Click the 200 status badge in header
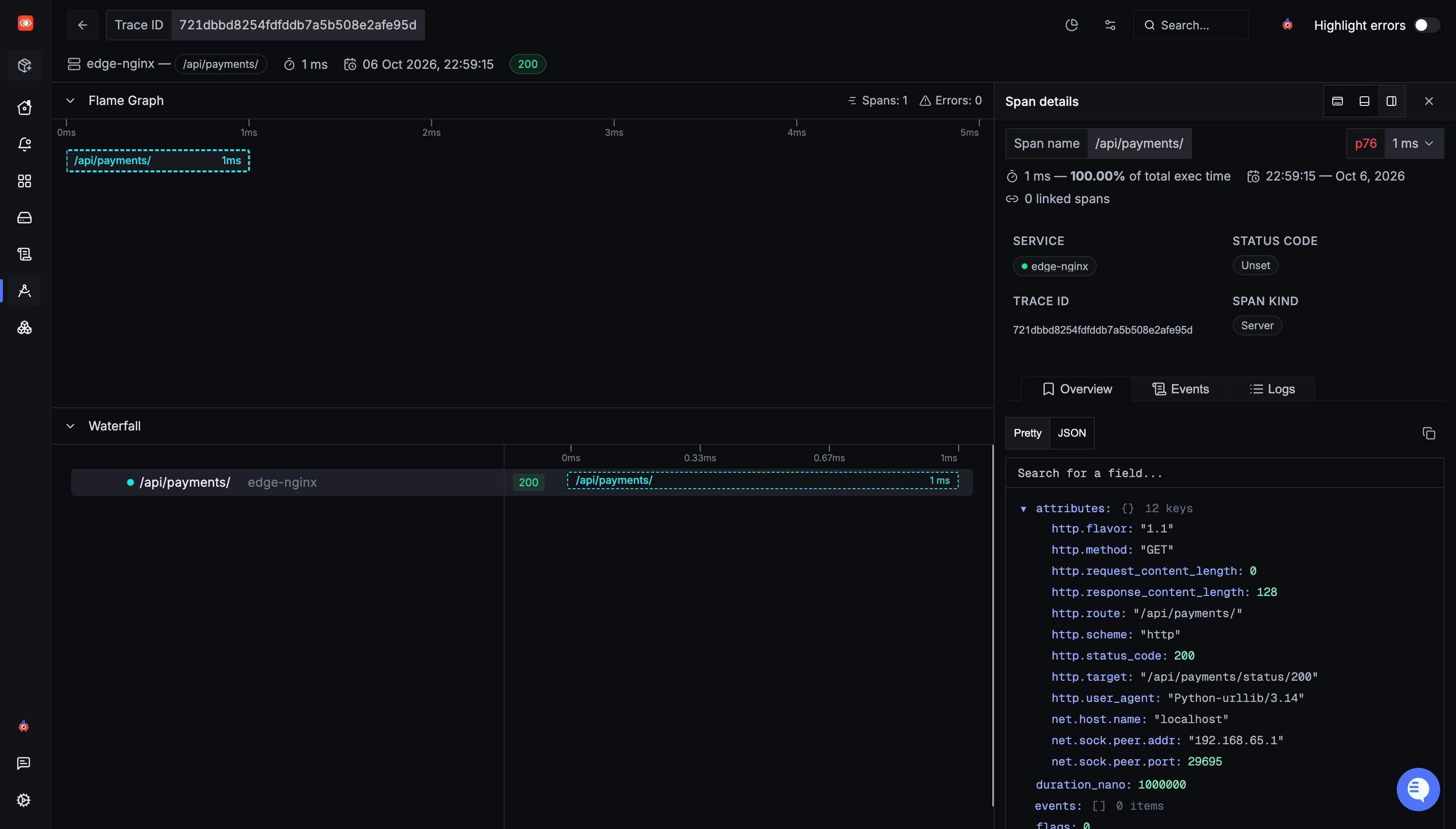The height and width of the screenshot is (829, 1456). (527, 64)
